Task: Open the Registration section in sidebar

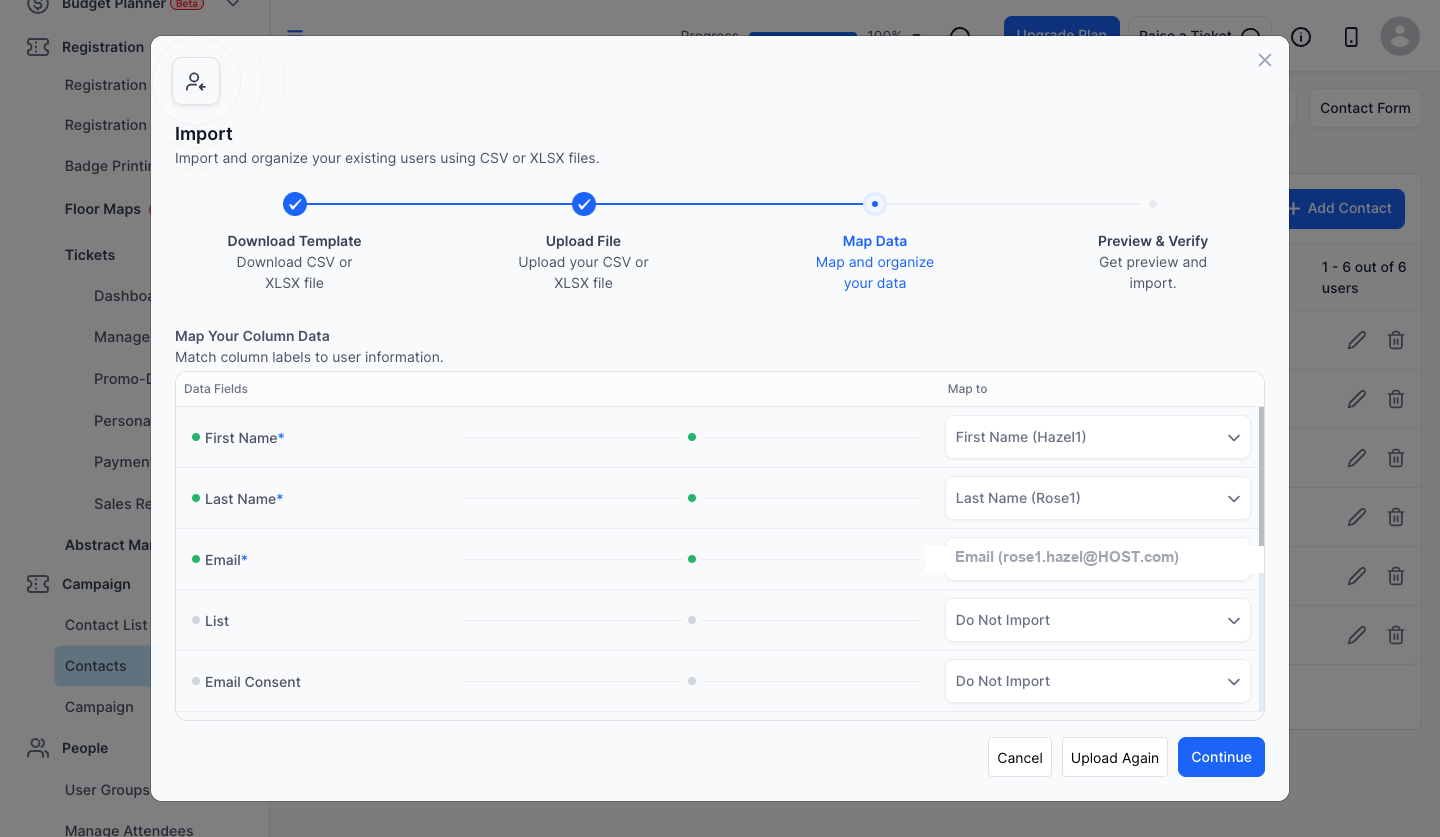Action: [103, 47]
